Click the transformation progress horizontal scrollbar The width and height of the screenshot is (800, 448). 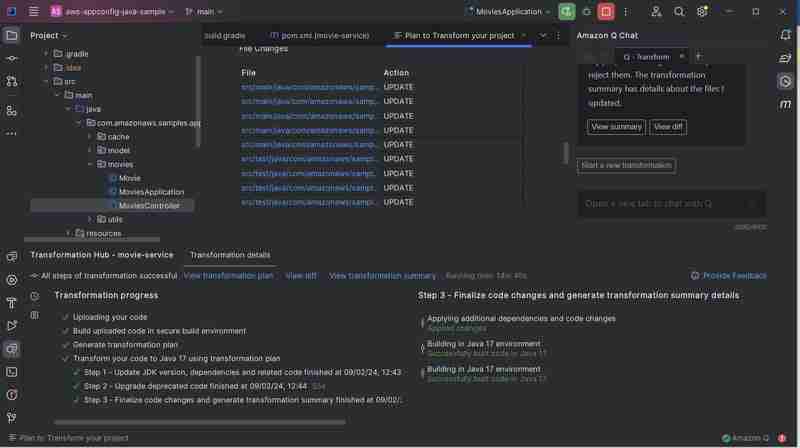tap(199, 422)
